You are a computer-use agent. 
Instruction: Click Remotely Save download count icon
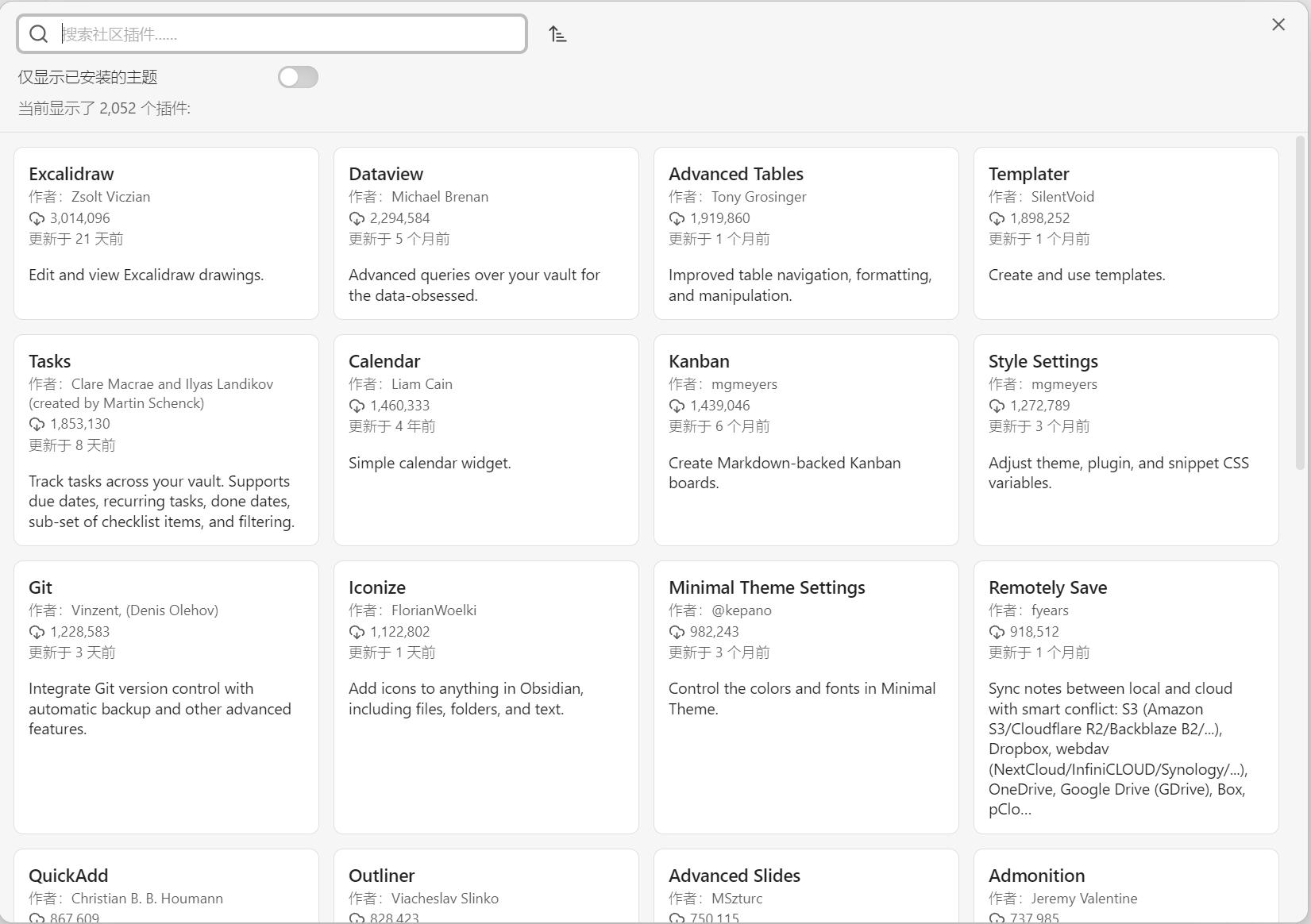point(997,632)
